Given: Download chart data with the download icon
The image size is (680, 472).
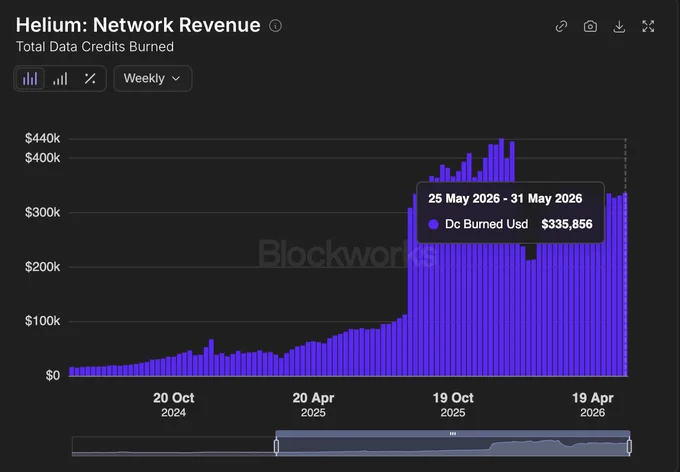Looking at the screenshot, I should point(619,26).
